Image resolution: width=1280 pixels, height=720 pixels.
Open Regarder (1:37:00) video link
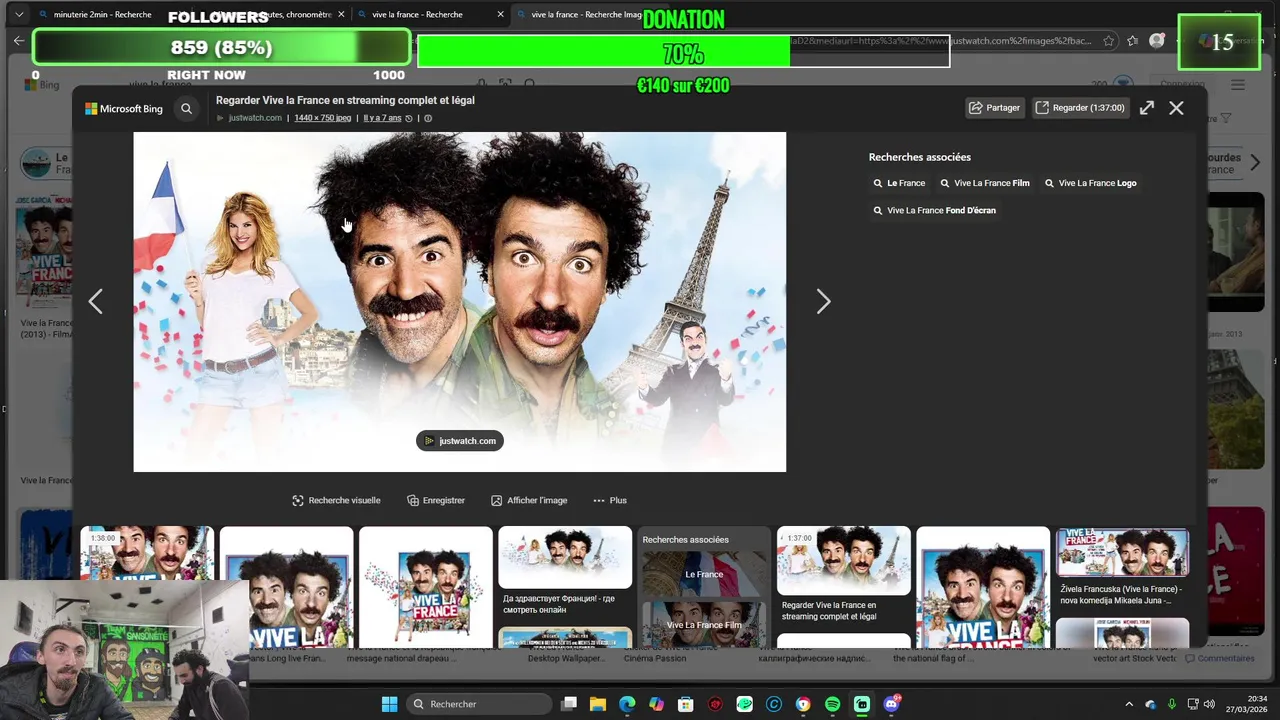pos(1080,108)
